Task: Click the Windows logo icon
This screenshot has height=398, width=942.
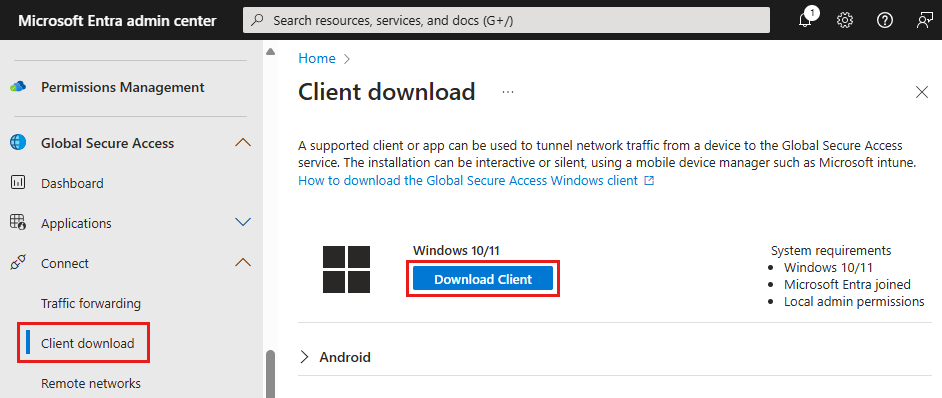Action: click(346, 269)
